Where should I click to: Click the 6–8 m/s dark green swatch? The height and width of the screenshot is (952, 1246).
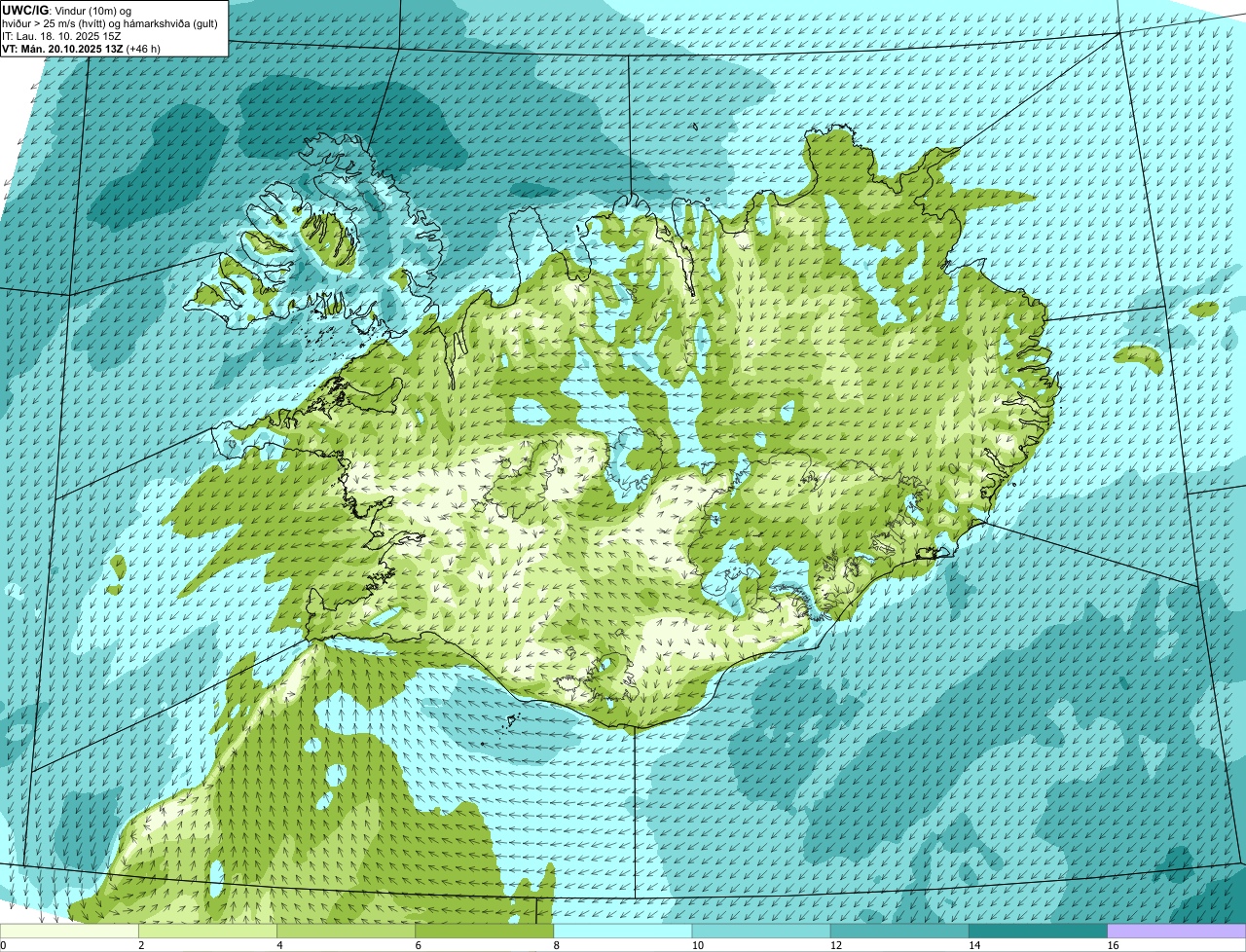click(x=484, y=931)
